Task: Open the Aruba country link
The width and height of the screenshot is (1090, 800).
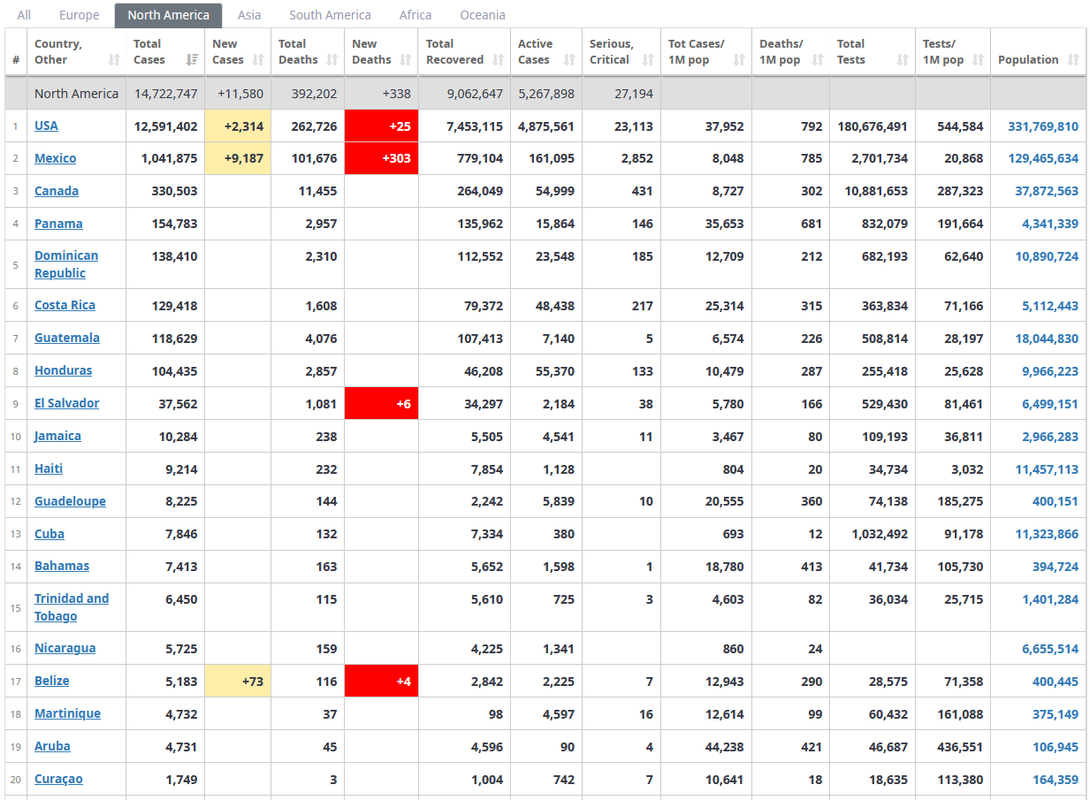Action: (52, 746)
